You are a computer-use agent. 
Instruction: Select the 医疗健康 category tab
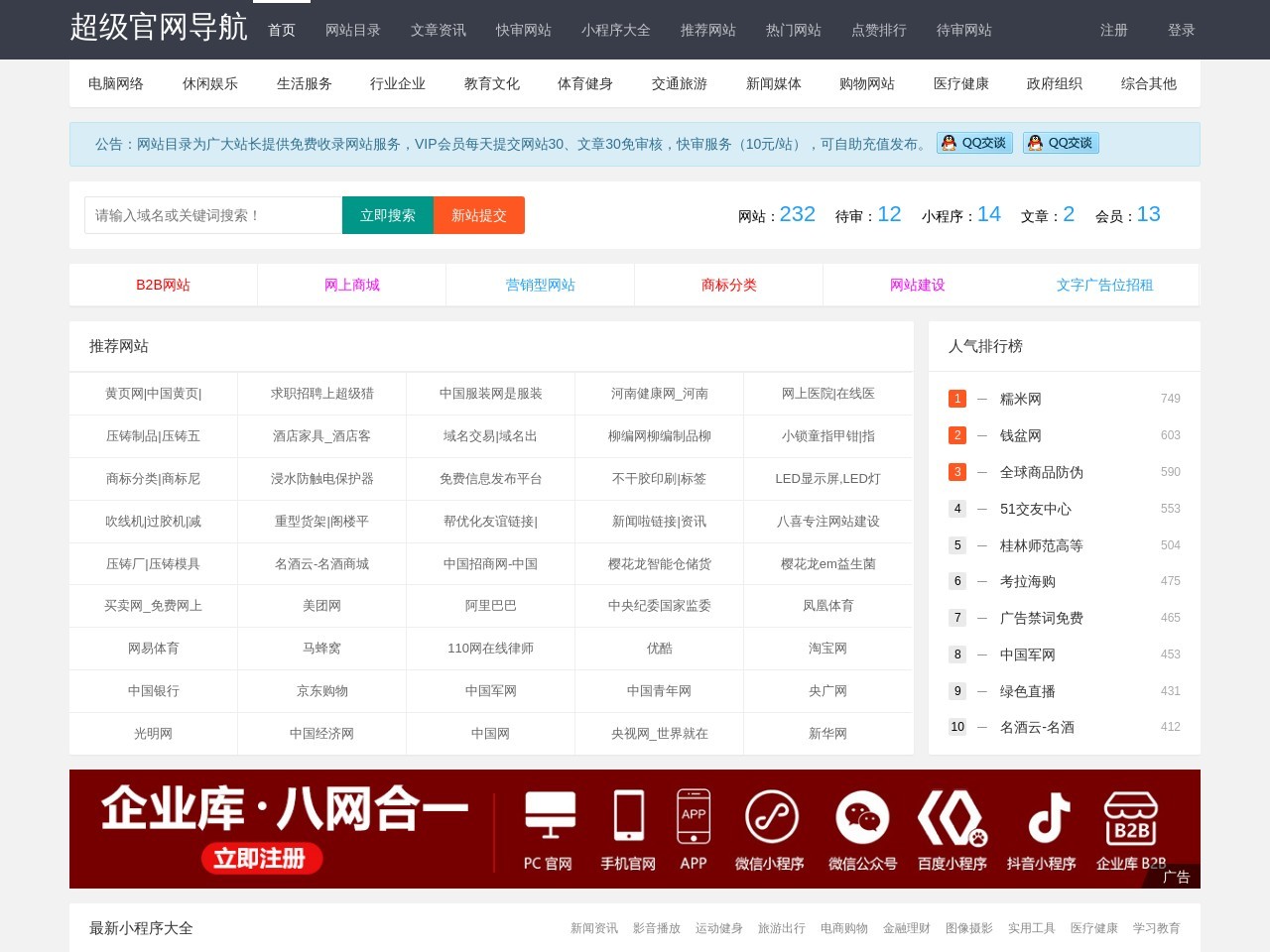pyautogui.click(x=960, y=83)
